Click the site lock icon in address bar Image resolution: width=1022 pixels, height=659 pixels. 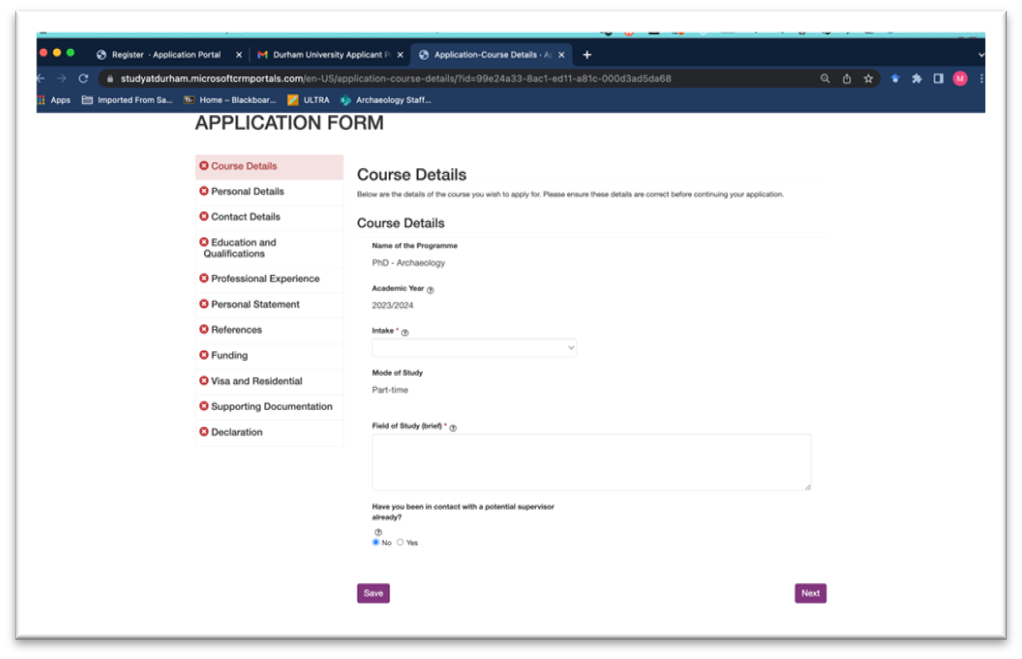coord(110,78)
